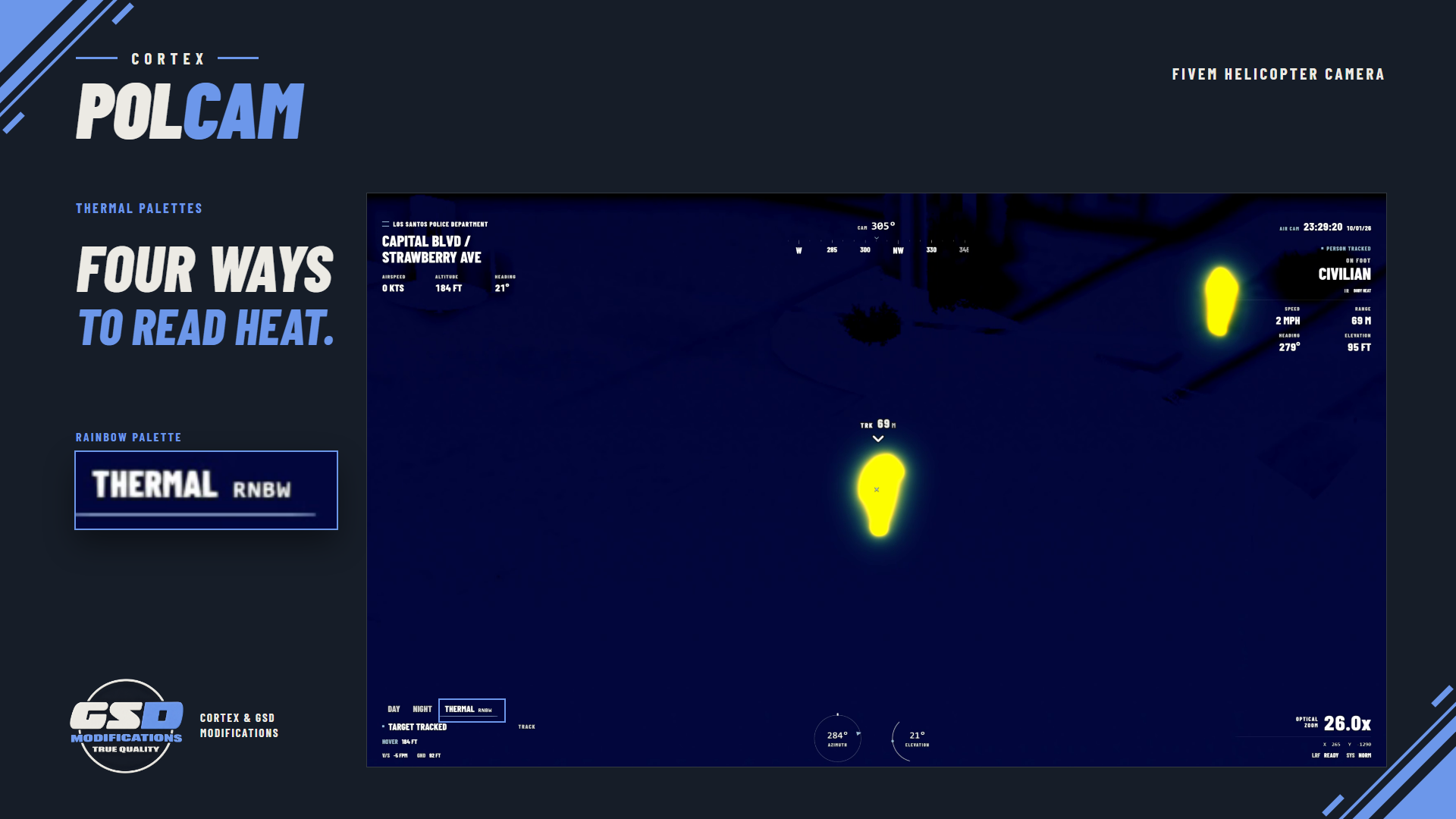Click the target range 69 M
This screenshot has height=819, width=1456.
pos(1361,321)
